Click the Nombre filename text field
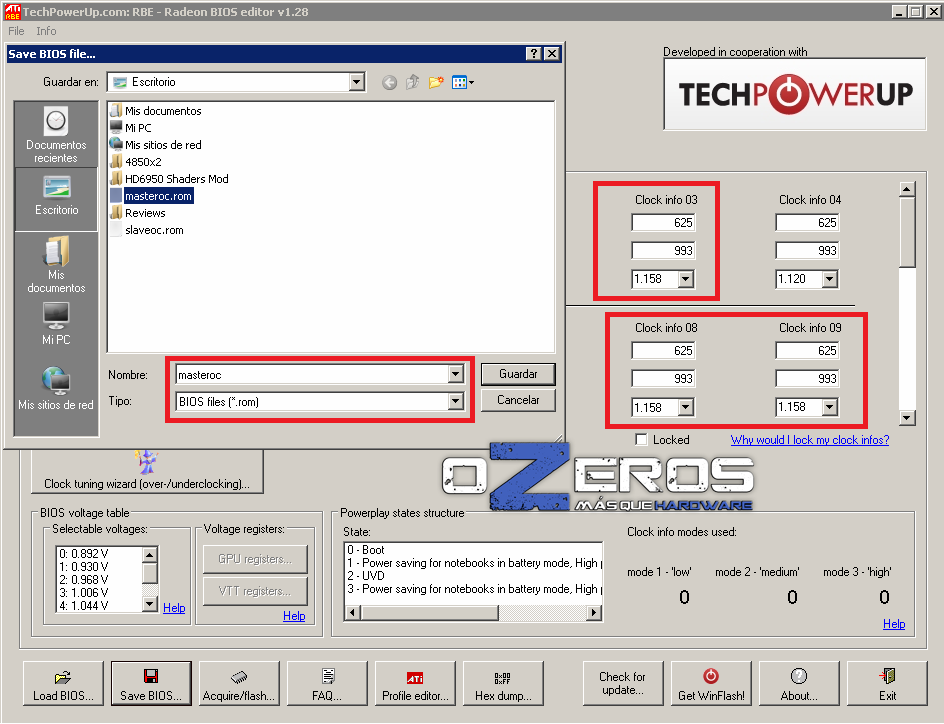This screenshot has height=724, width=944. click(312, 374)
